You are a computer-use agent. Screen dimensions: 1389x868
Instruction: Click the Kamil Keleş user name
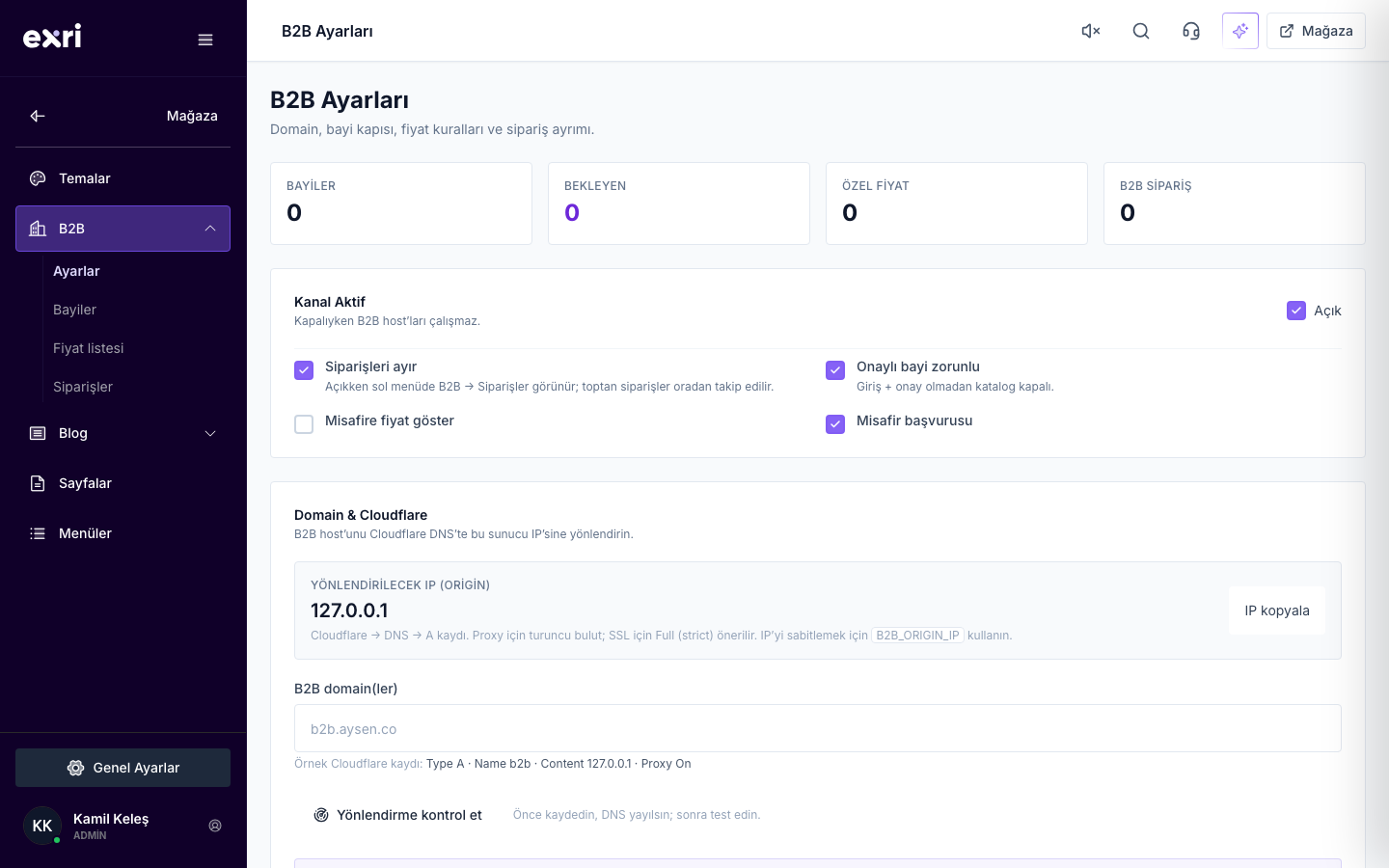111,819
